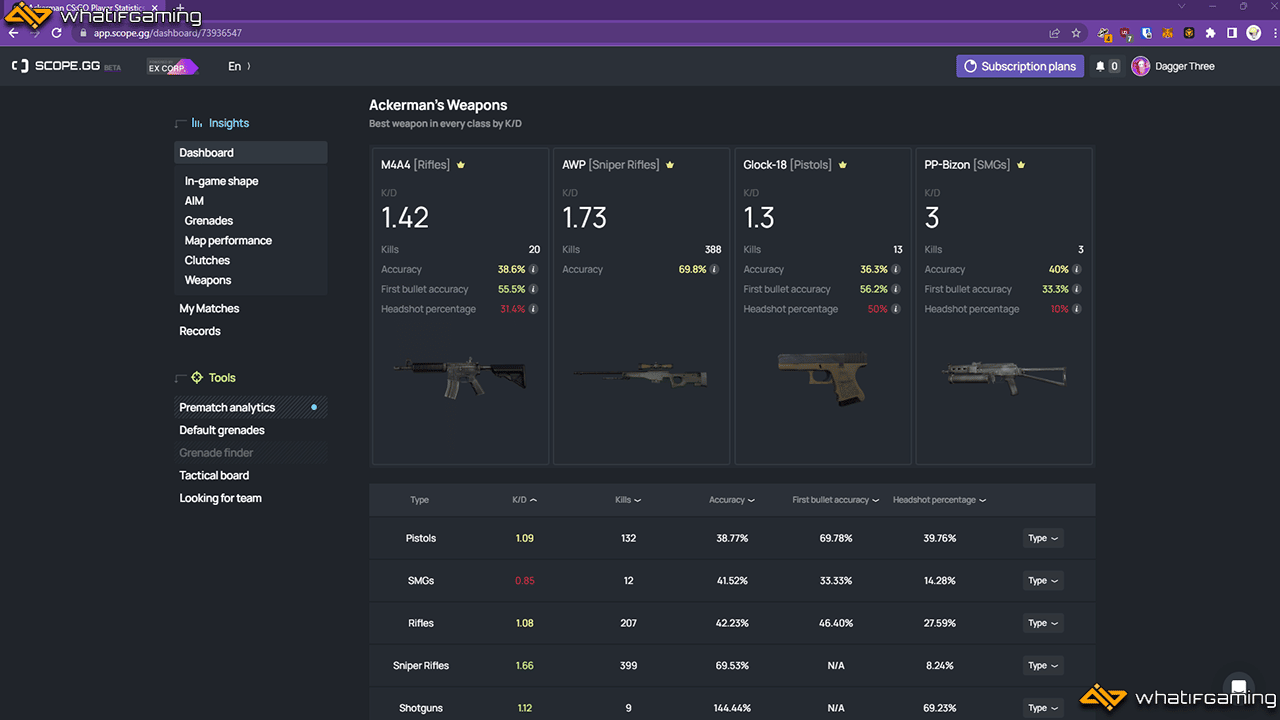Bookmark this page with the star icon
This screenshot has width=1280, height=720.
(1076, 33)
